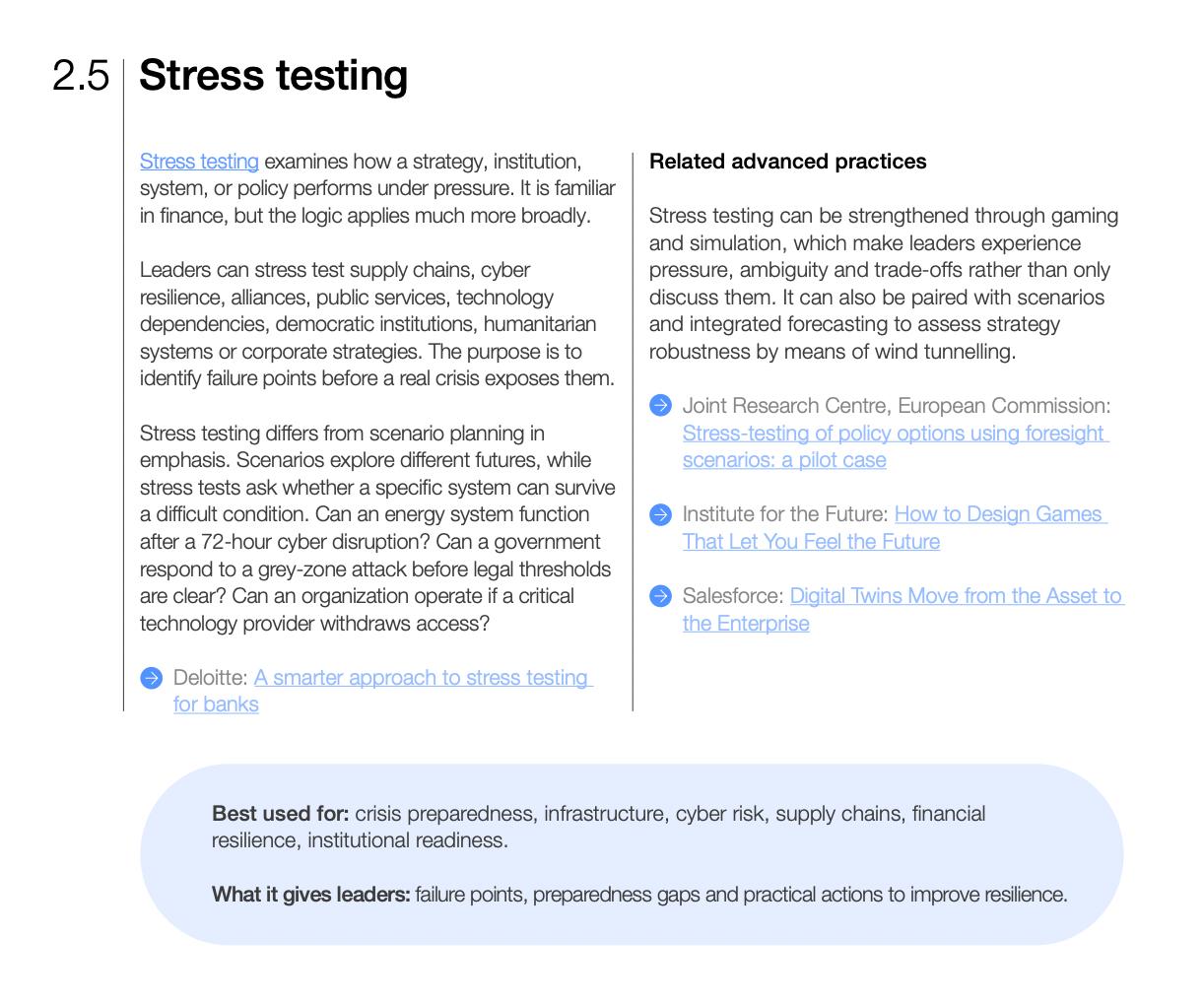Click the arrow icon beside Deloitte
The width and height of the screenshot is (1204, 1003).
pyautogui.click(x=151, y=678)
